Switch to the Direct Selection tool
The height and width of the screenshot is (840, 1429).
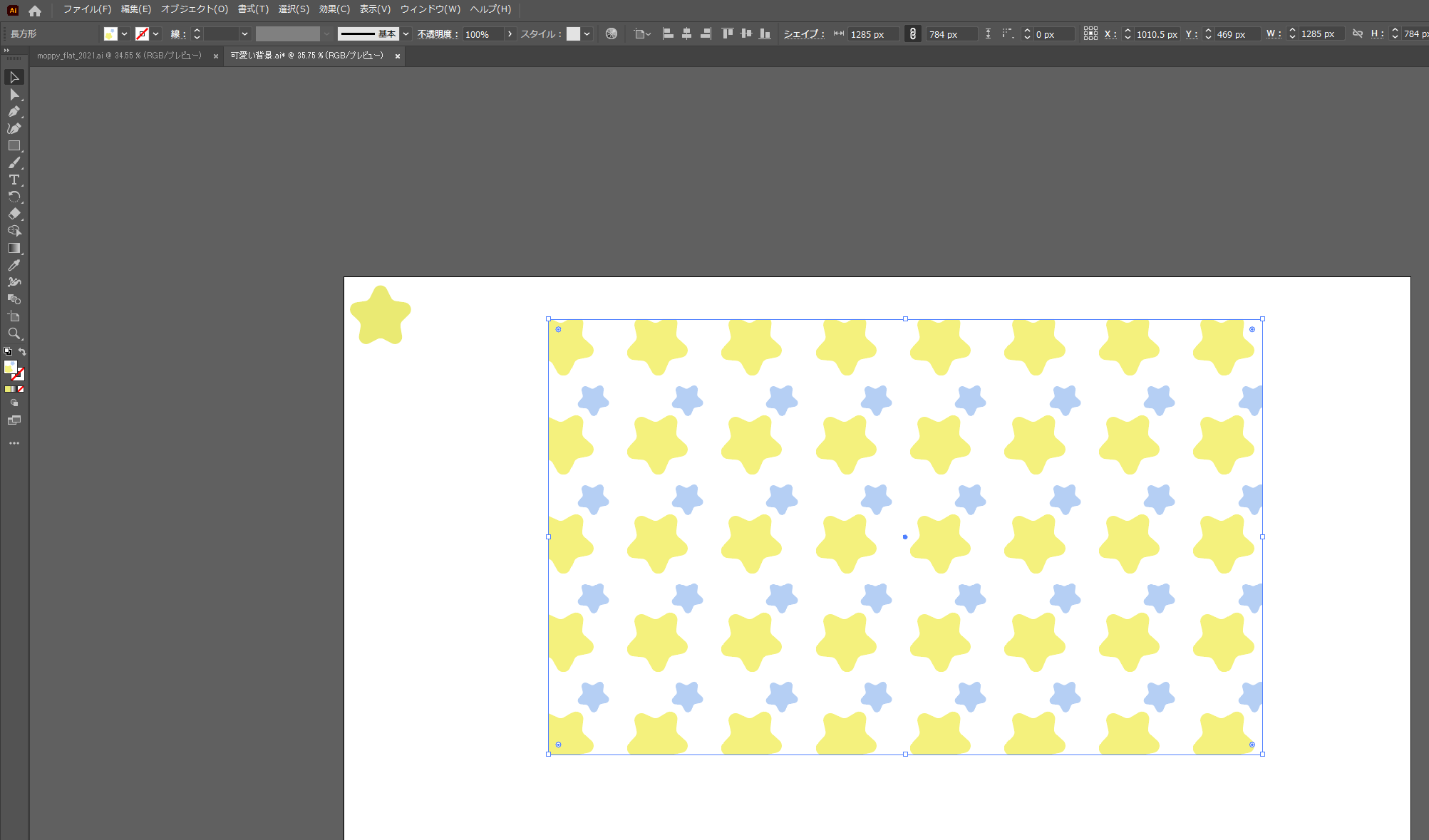click(14, 95)
